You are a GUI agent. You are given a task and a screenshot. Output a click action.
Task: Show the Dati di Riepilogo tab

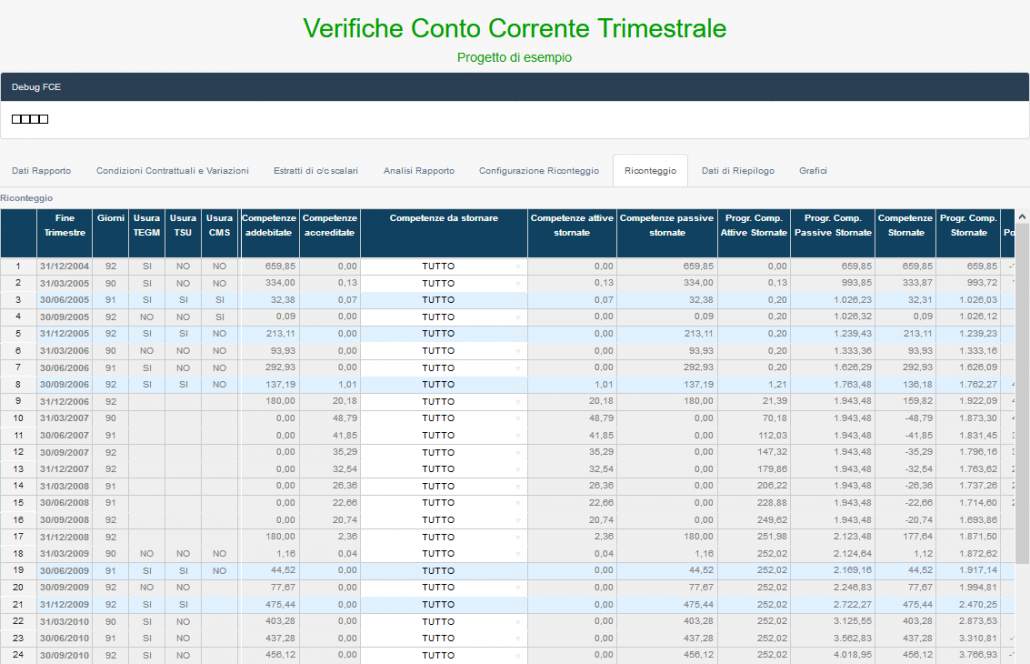pos(738,171)
